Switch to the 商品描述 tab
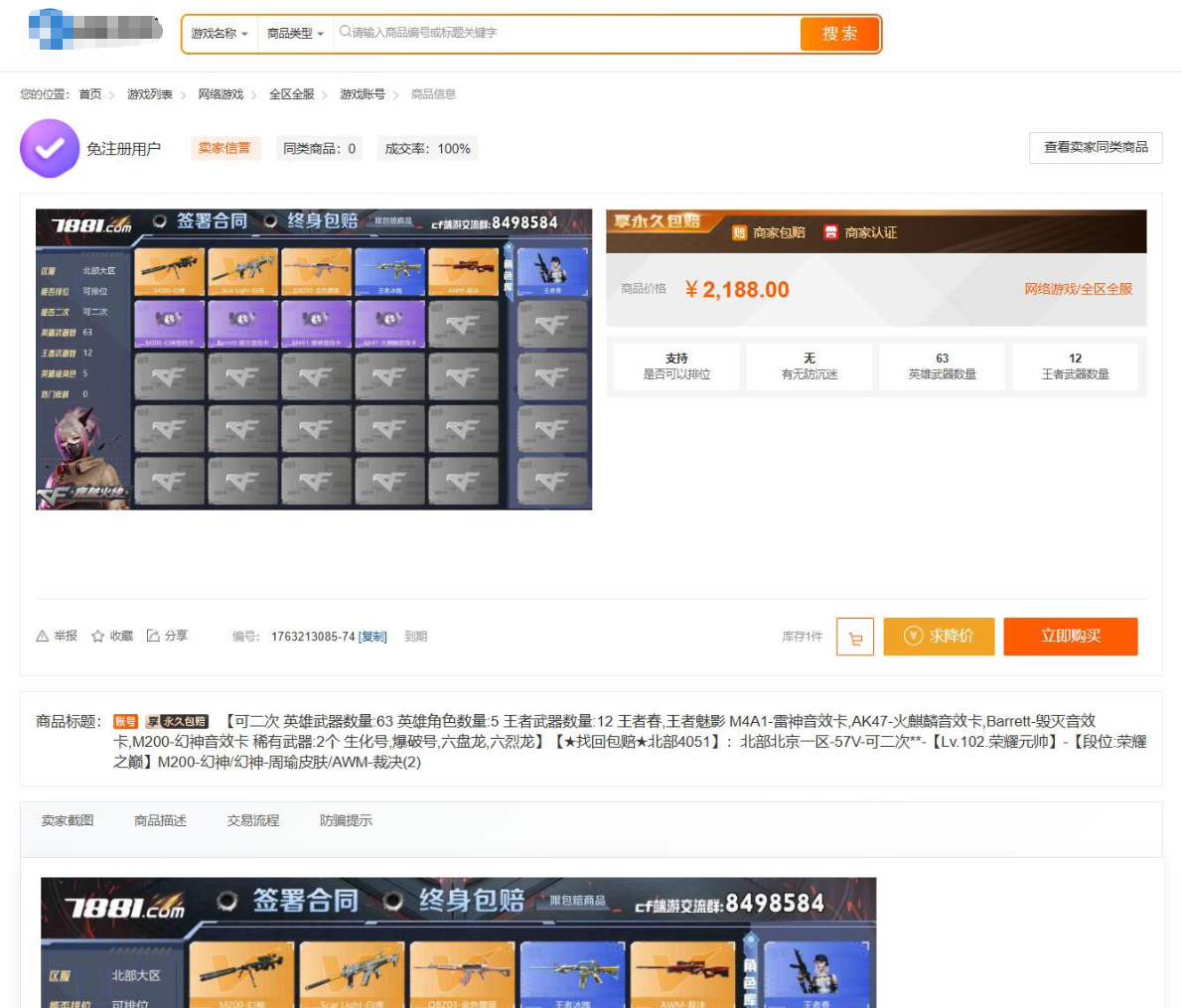 (160, 820)
